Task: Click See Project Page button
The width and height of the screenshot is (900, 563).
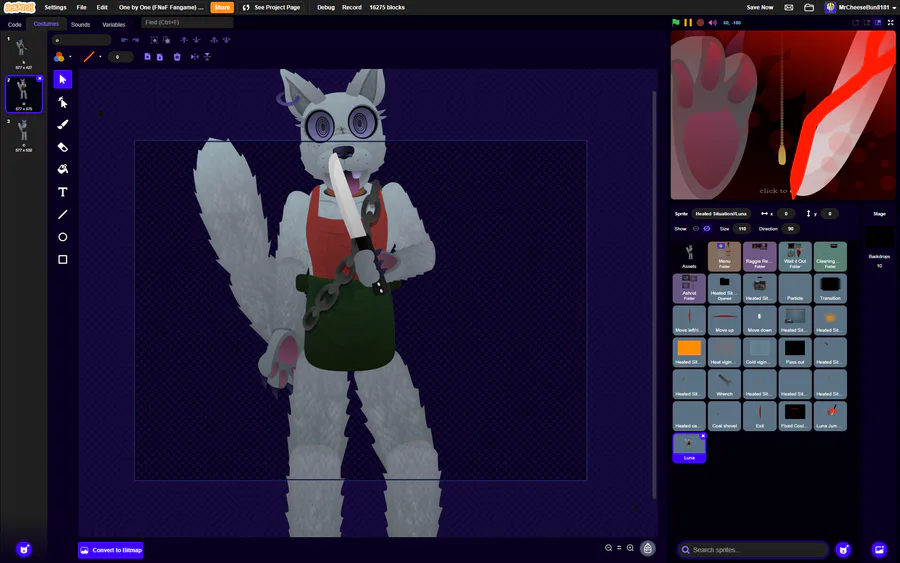Action: point(271,7)
